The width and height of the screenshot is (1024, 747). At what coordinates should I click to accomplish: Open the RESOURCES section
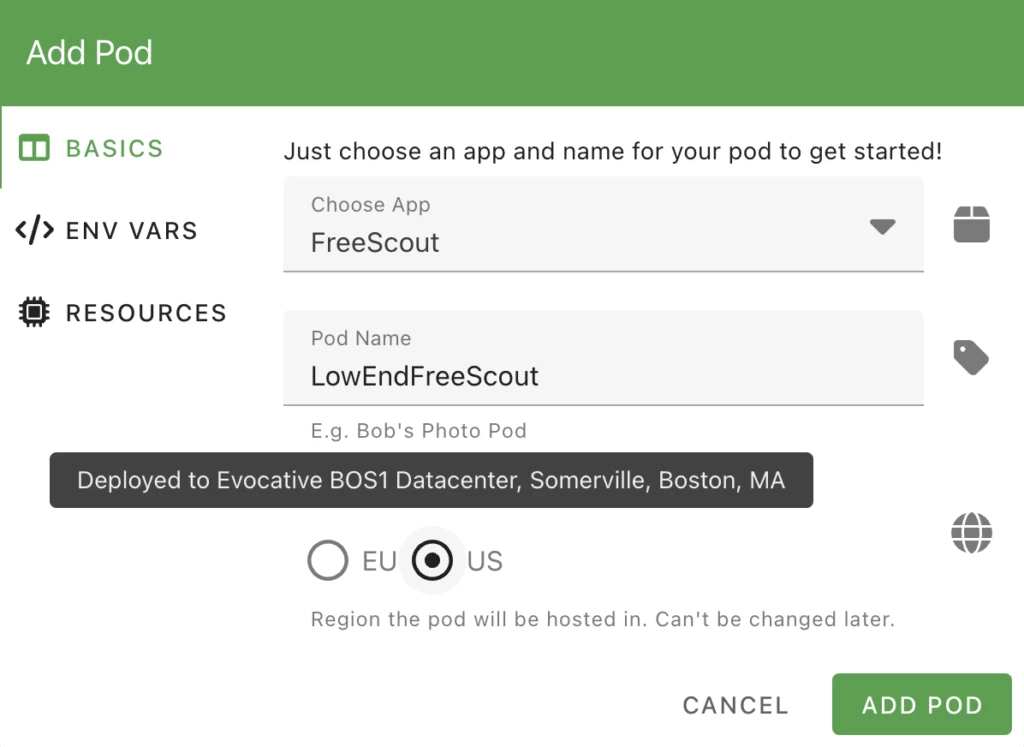(x=145, y=313)
